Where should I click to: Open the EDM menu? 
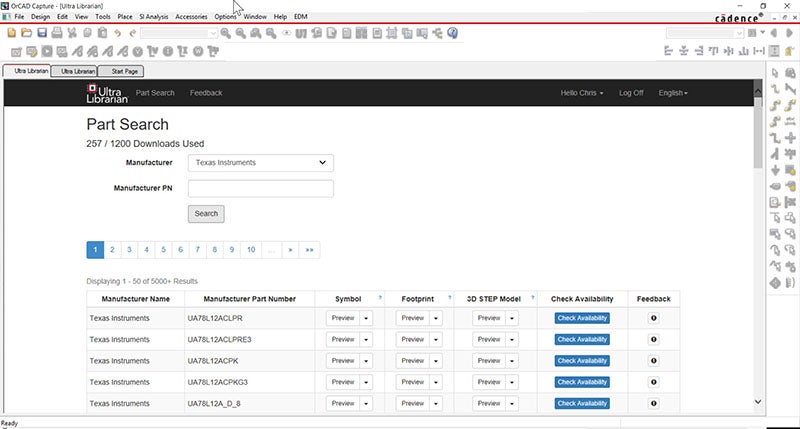click(x=301, y=17)
